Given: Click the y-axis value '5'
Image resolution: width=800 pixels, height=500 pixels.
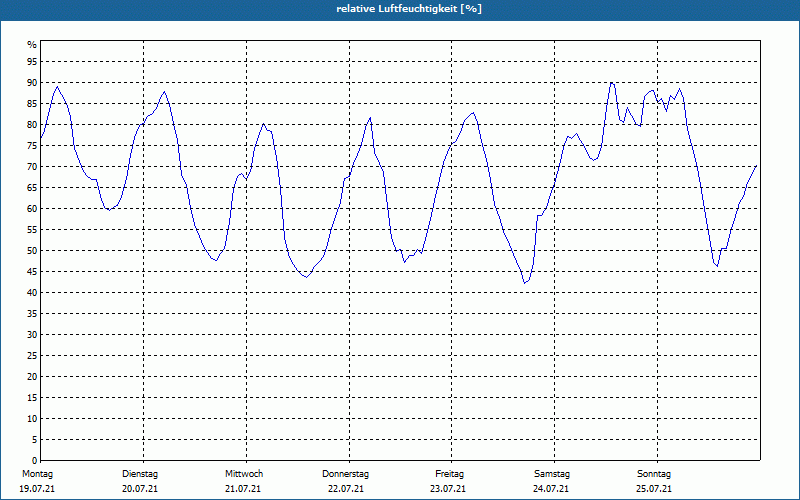Looking at the screenshot, I should click(x=35, y=440).
